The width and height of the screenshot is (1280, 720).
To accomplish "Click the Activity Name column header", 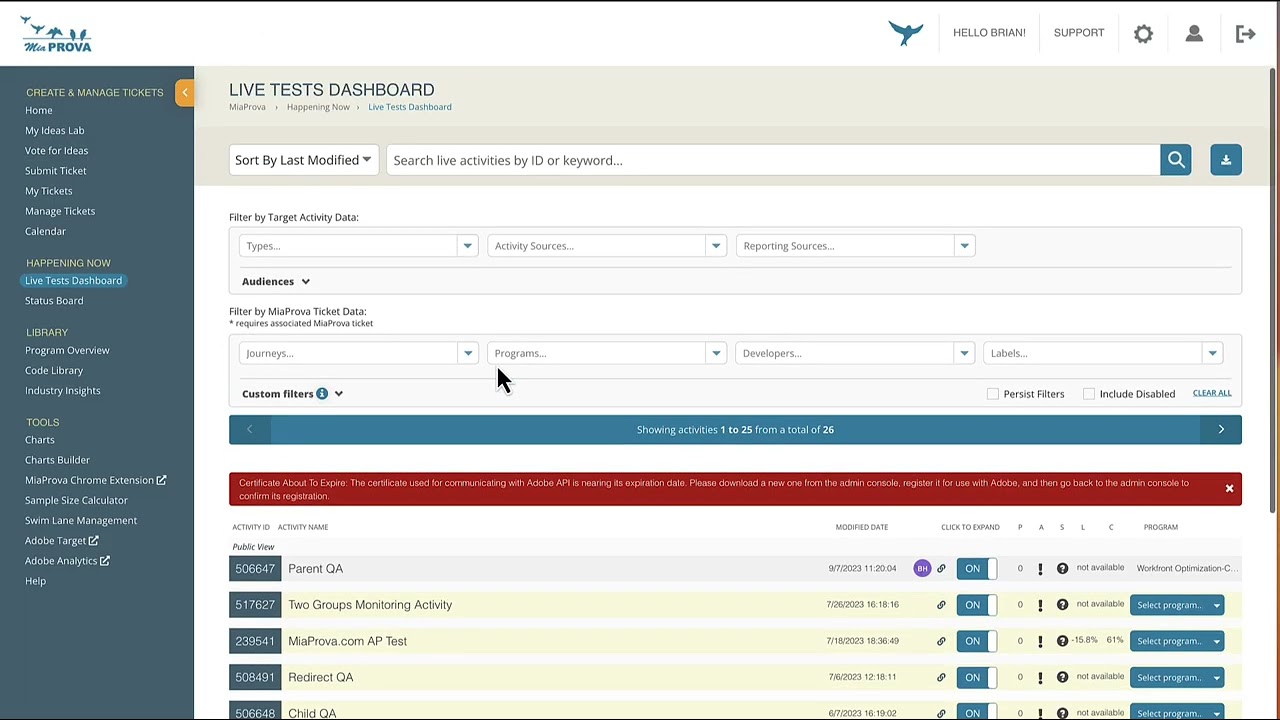I will coord(303,527).
